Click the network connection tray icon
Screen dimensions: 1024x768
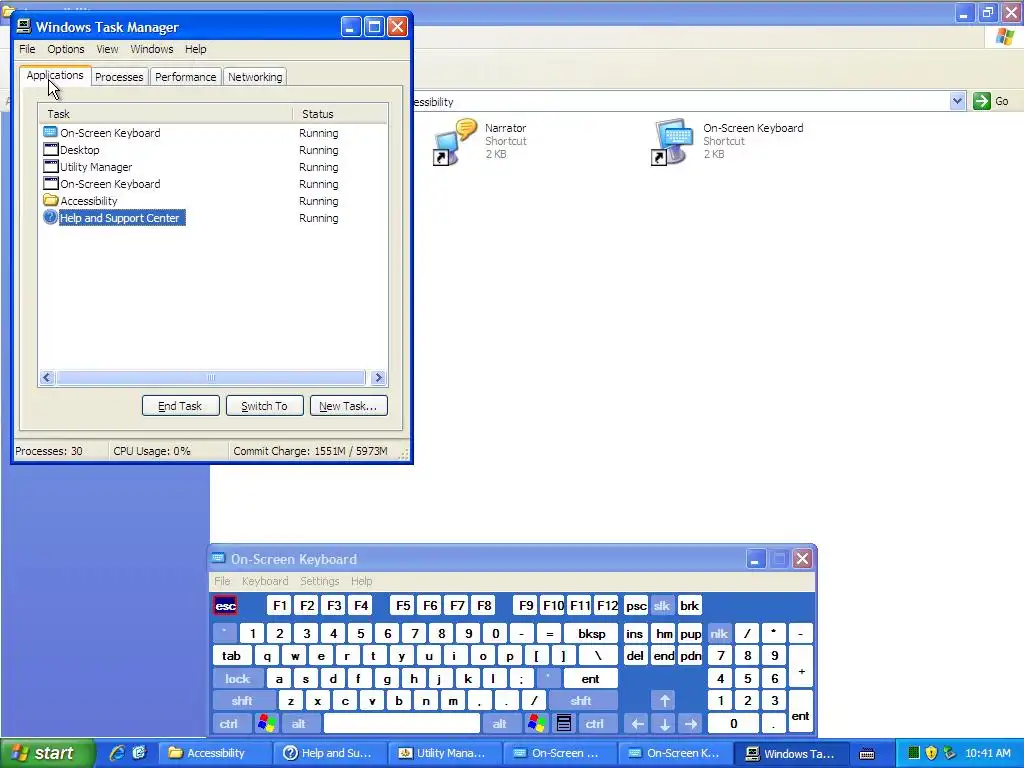click(x=950, y=753)
